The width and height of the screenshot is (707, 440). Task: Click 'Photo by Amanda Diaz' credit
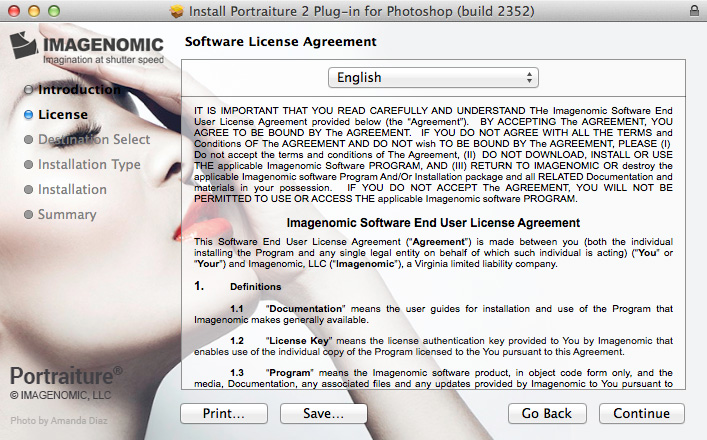click(x=59, y=421)
